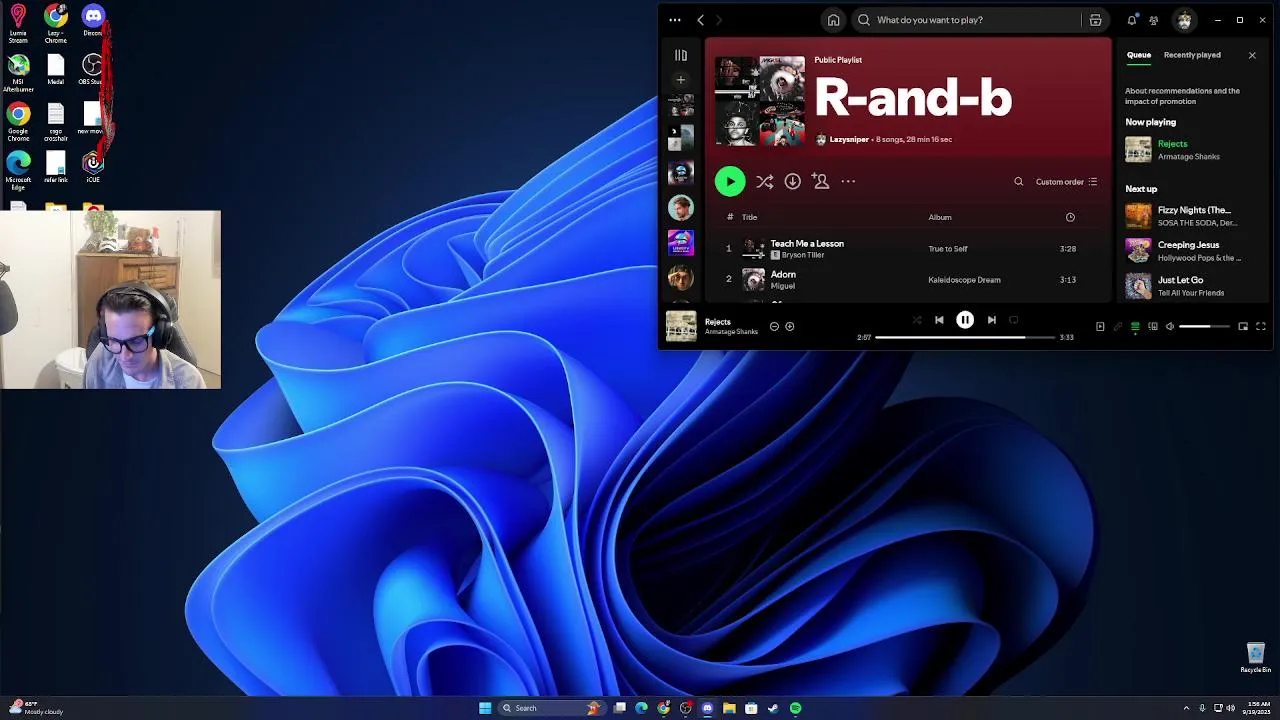Image resolution: width=1280 pixels, height=720 pixels.
Task: Click the forward navigation arrow in Spotify
Action: point(718,20)
